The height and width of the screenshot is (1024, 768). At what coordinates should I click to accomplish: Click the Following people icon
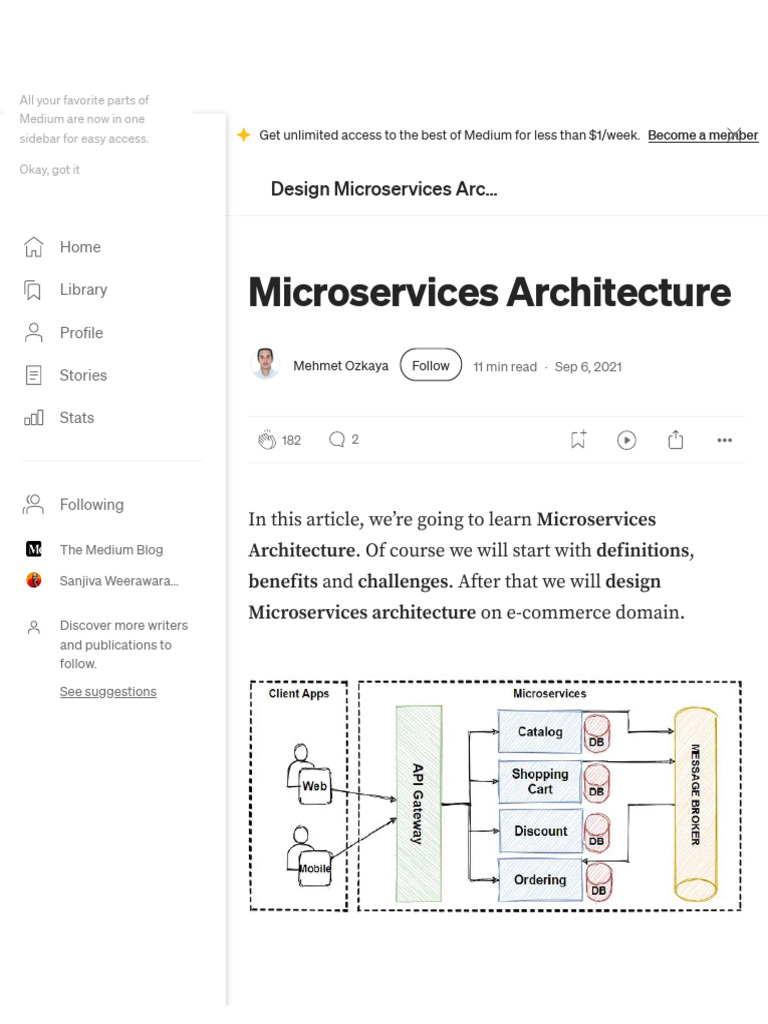[x=33, y=504]
